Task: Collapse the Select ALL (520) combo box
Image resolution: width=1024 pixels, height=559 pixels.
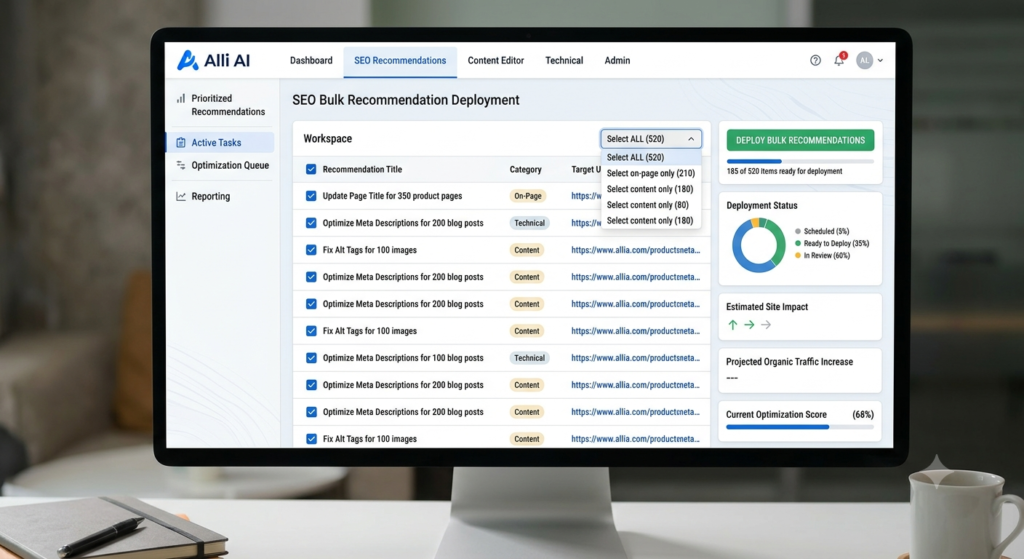Action: (x=651, y=138)
